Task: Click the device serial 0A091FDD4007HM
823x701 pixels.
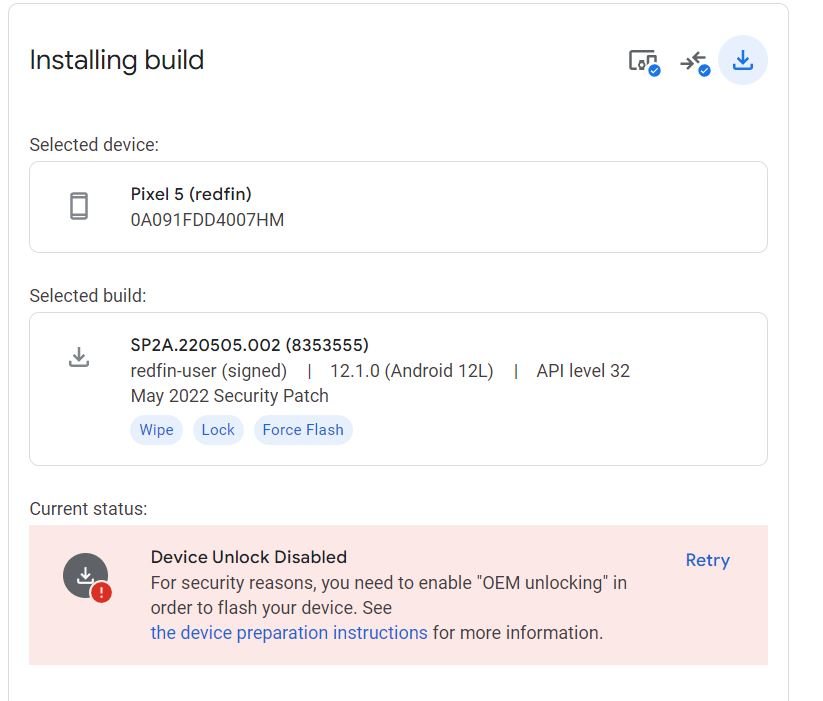Action: (207, 220)
